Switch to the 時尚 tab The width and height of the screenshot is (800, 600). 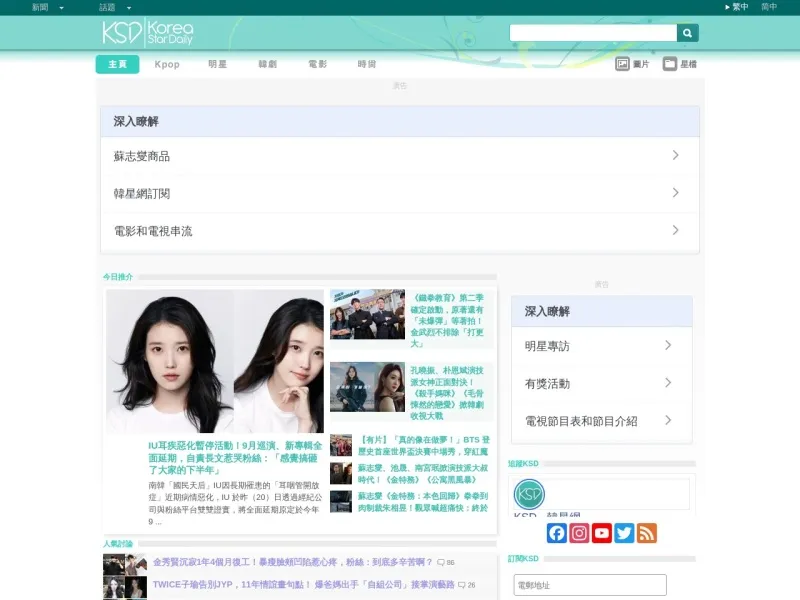tap(367, 64)
